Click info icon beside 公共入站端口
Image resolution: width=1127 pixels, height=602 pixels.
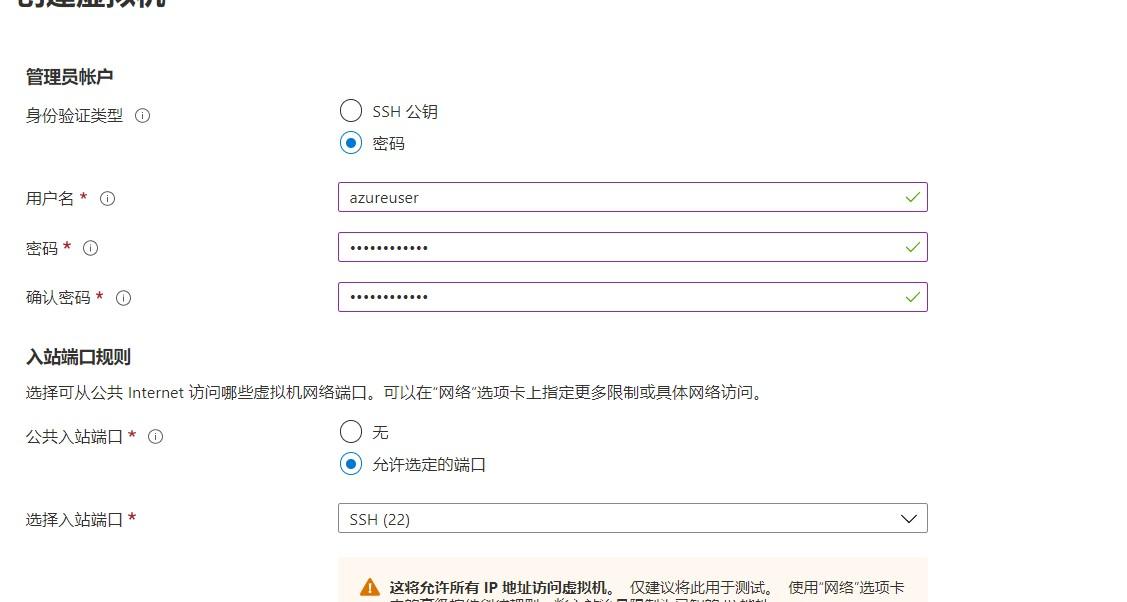tap(155, 437)
